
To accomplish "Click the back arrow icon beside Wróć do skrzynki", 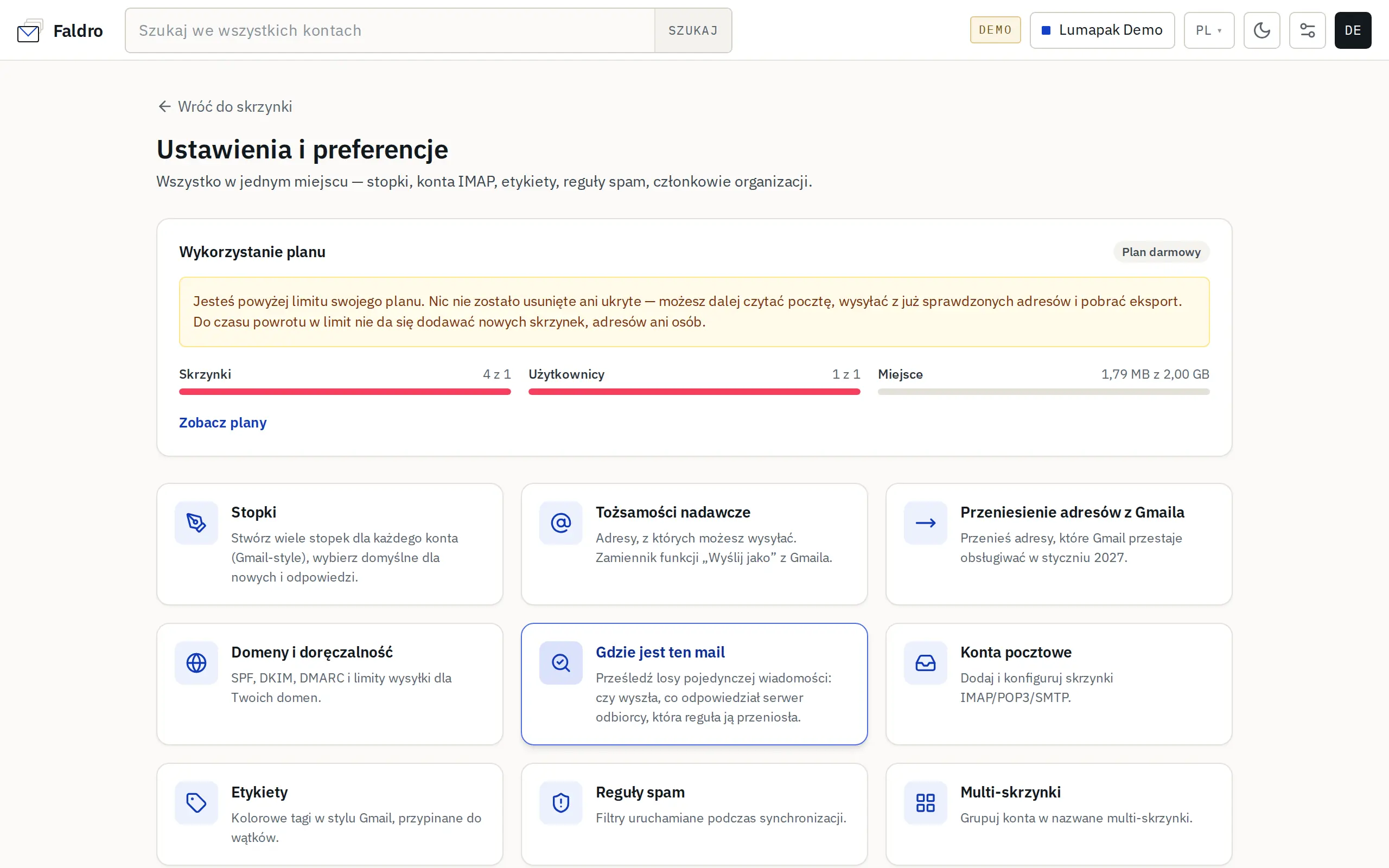I will (165, 107).
